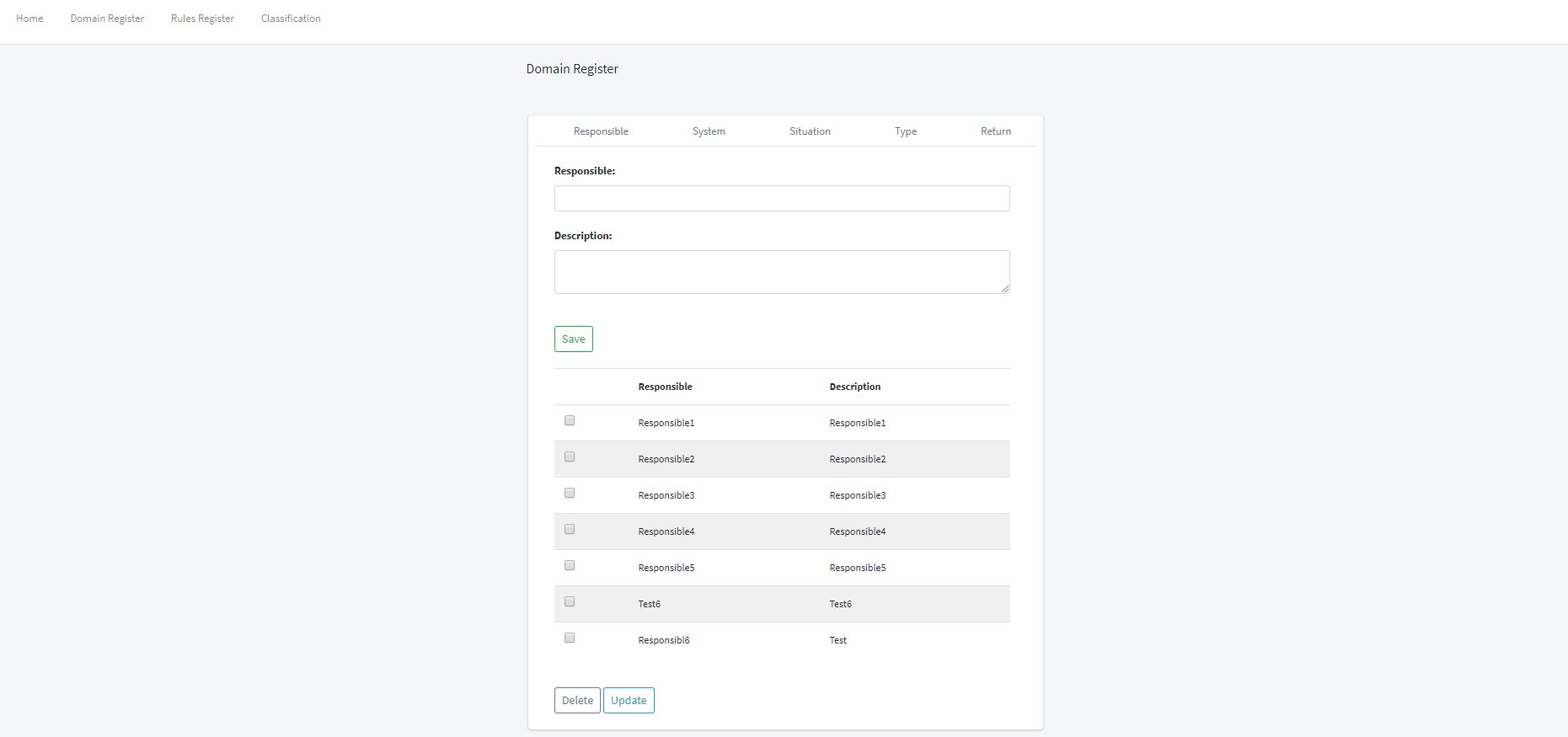The image size is (1568, 737).
Task: Click the Domain Register page heading
Action: [572, 69]
